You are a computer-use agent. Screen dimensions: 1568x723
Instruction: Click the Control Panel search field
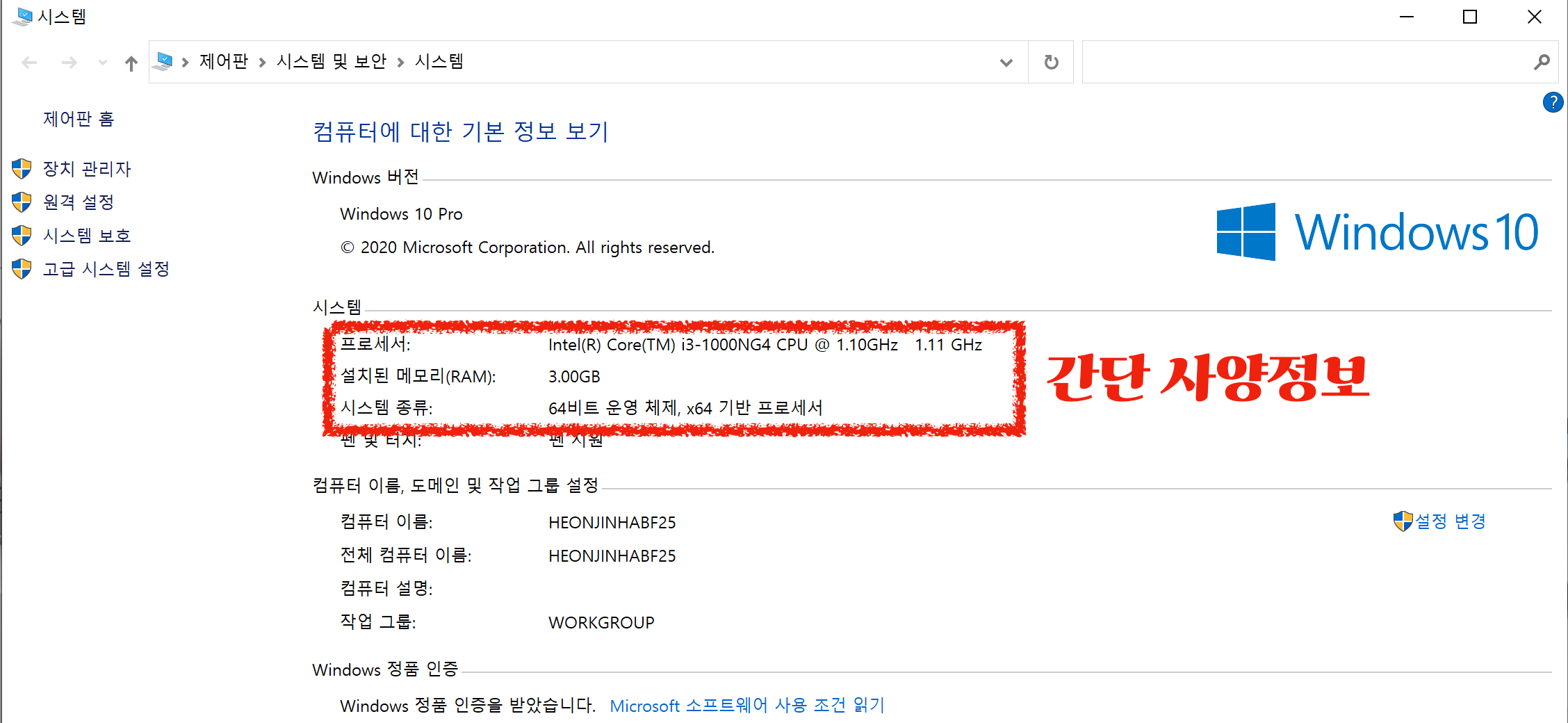1307,62
